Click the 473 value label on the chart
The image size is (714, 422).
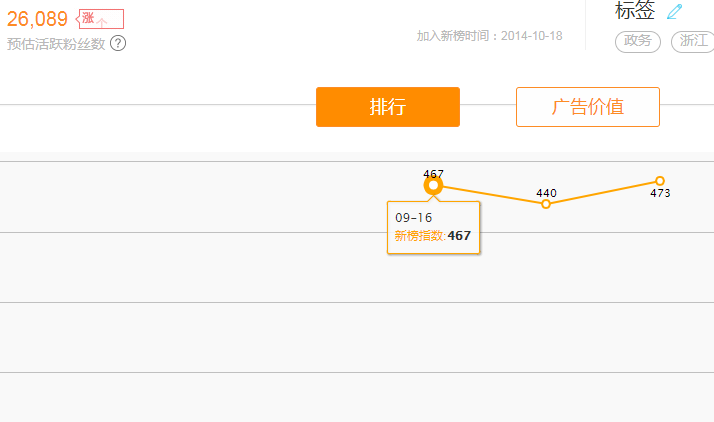pos(660,193)
